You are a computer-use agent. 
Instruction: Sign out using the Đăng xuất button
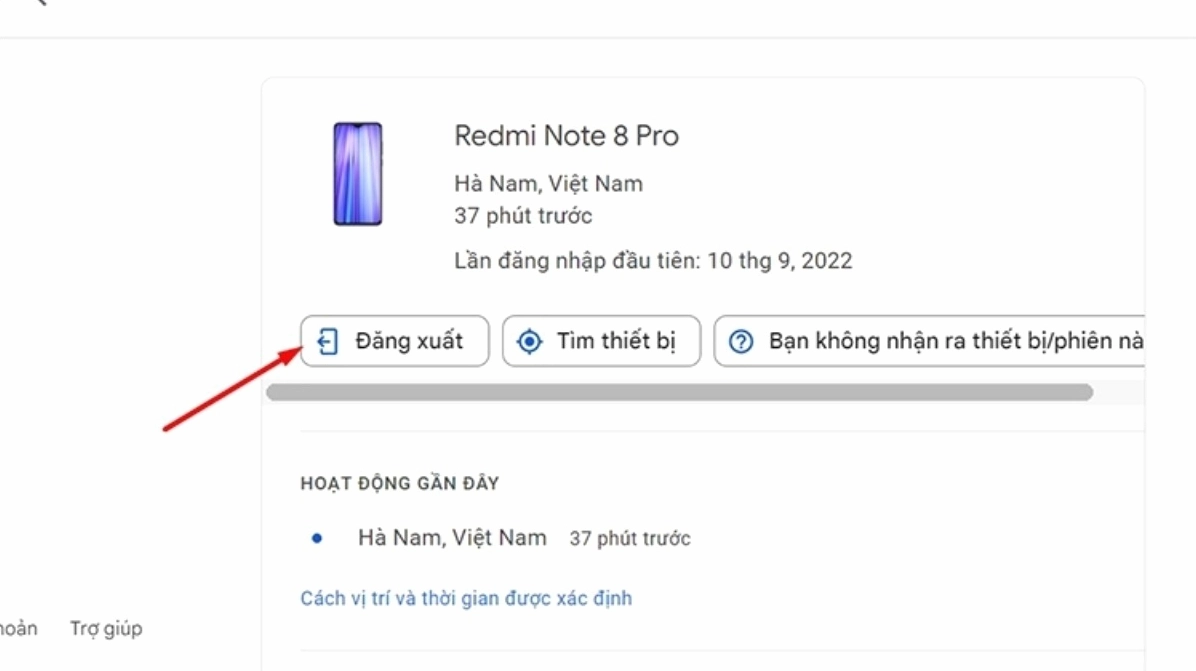[394, 341]
